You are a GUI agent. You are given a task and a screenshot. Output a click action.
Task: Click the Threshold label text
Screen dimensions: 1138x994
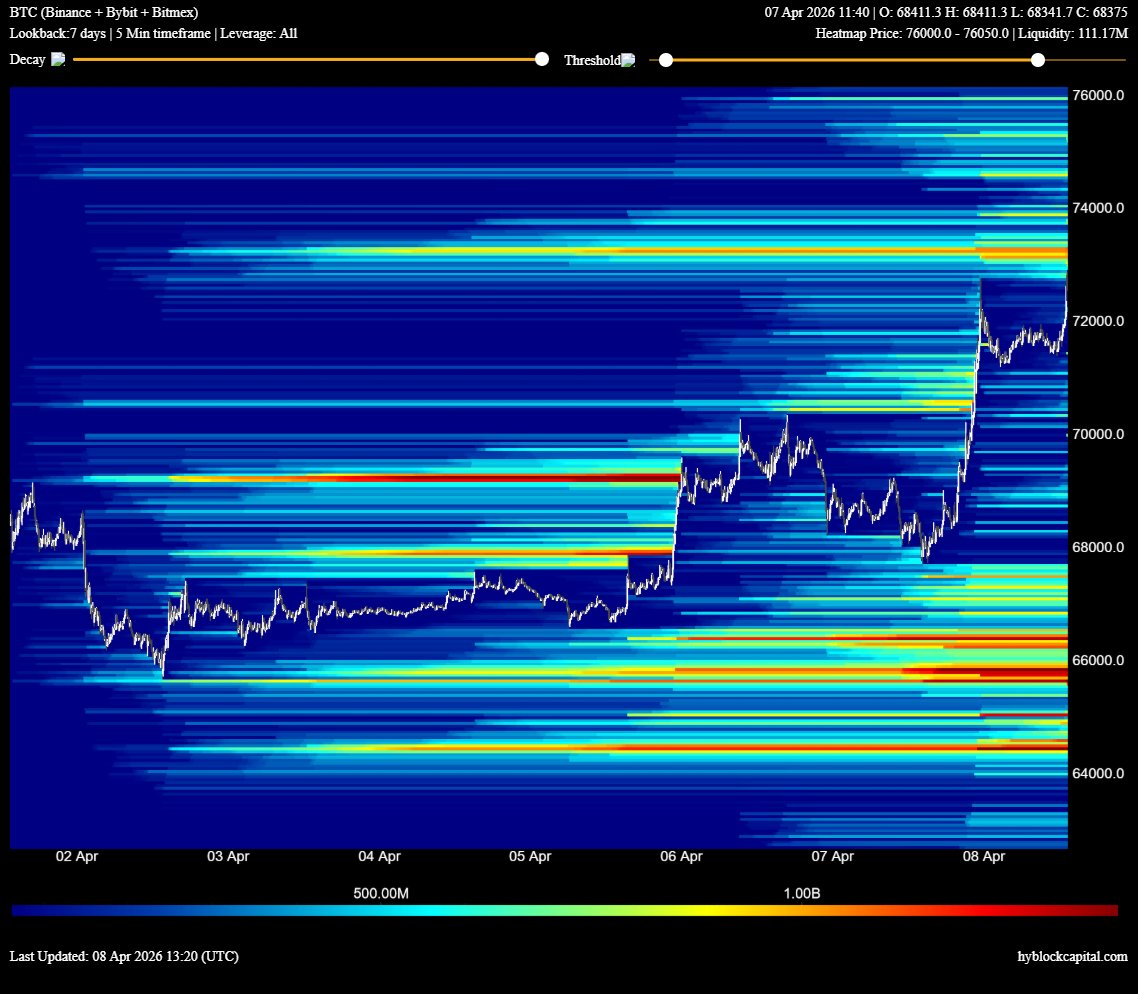point(592,60)
